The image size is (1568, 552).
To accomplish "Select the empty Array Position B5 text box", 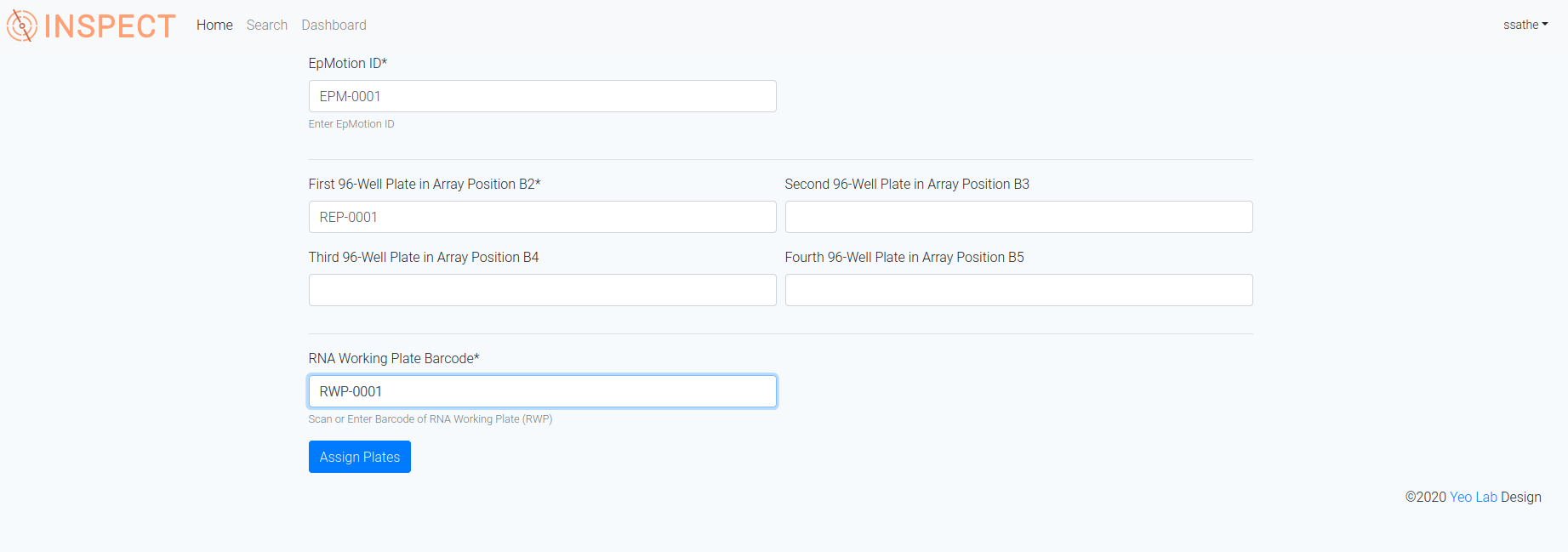I will (x=1018, y=290).
